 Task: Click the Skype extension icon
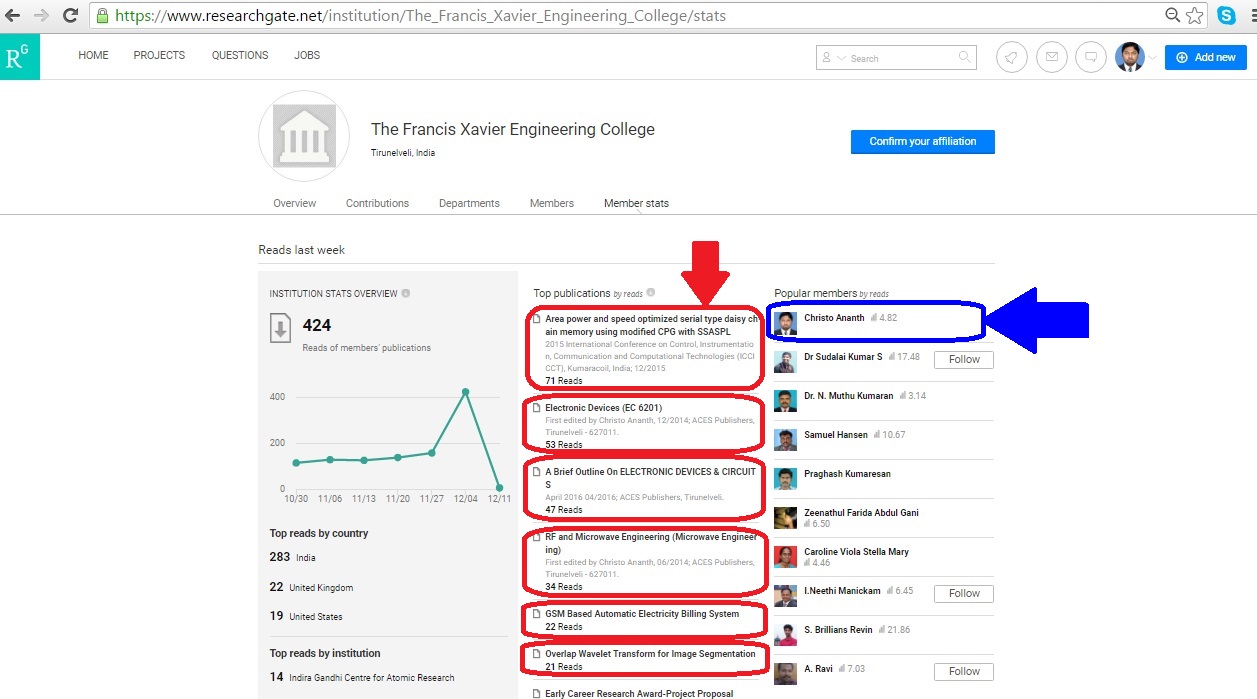[1226, 16]
